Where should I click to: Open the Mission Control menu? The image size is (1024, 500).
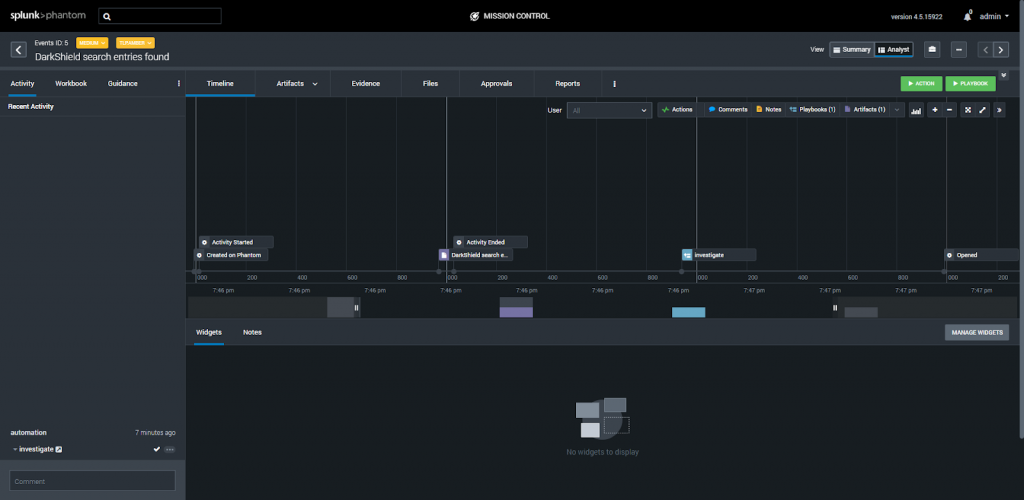(510, 16)
